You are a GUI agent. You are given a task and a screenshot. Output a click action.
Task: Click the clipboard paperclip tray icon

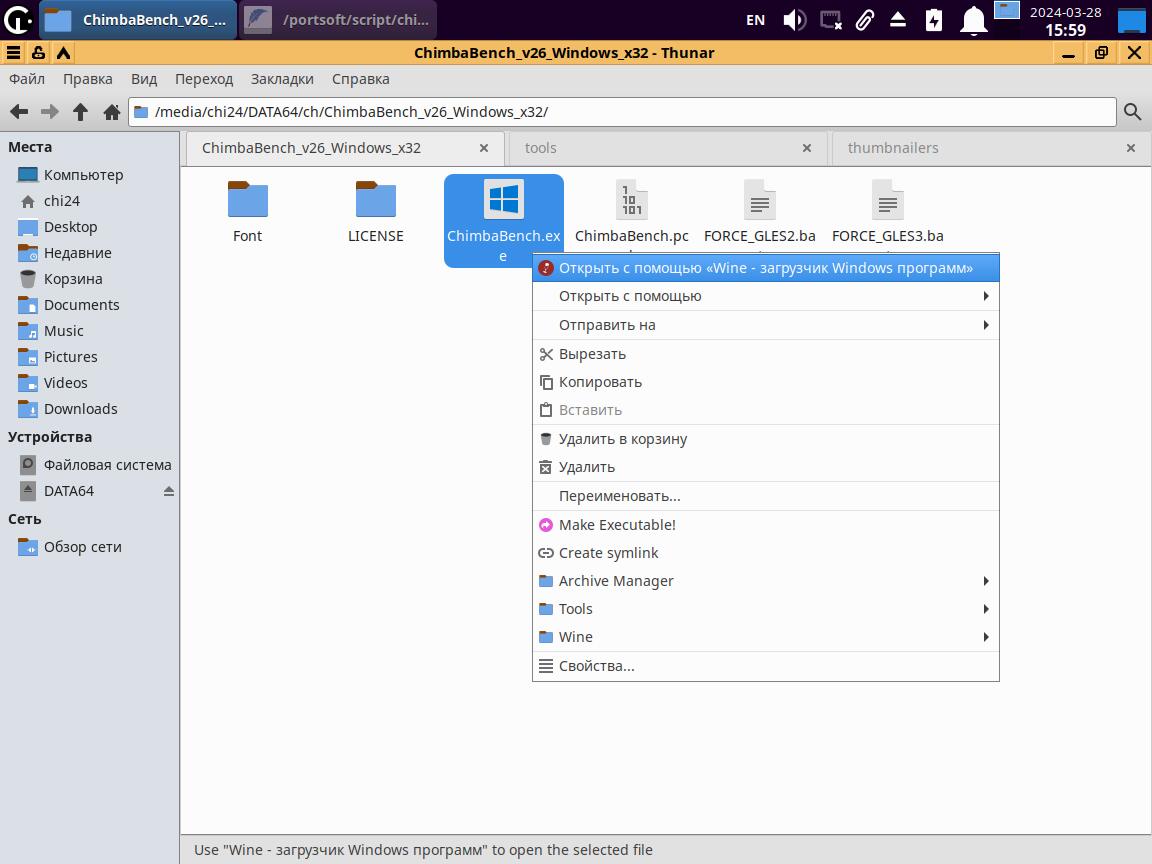[865, 20]
